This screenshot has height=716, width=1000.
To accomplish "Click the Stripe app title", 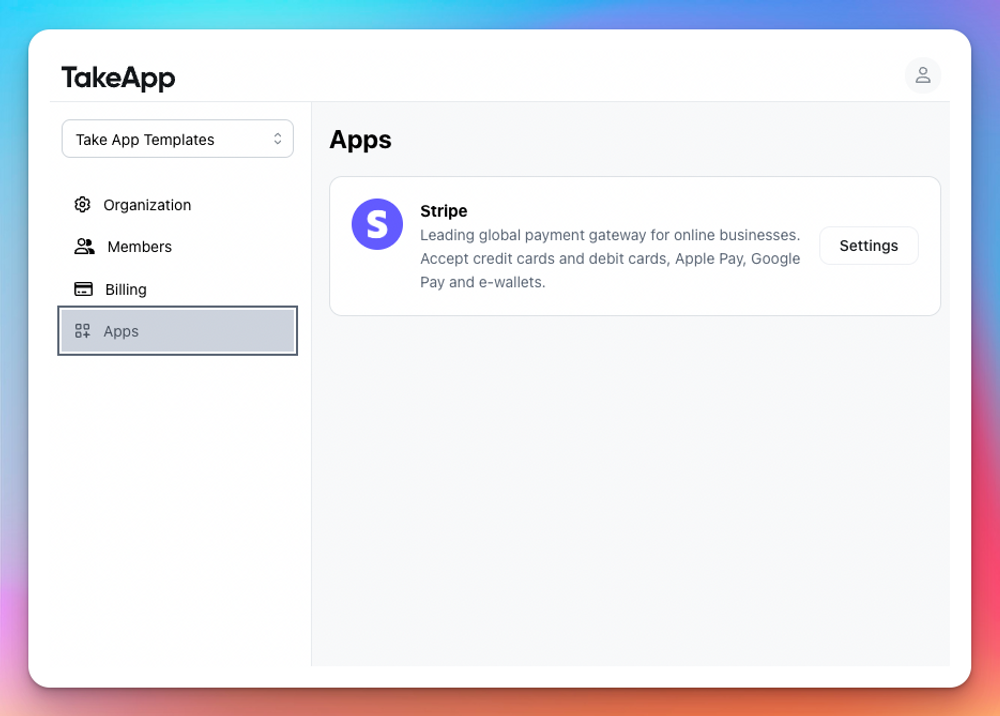I will (x=444, y=211).
